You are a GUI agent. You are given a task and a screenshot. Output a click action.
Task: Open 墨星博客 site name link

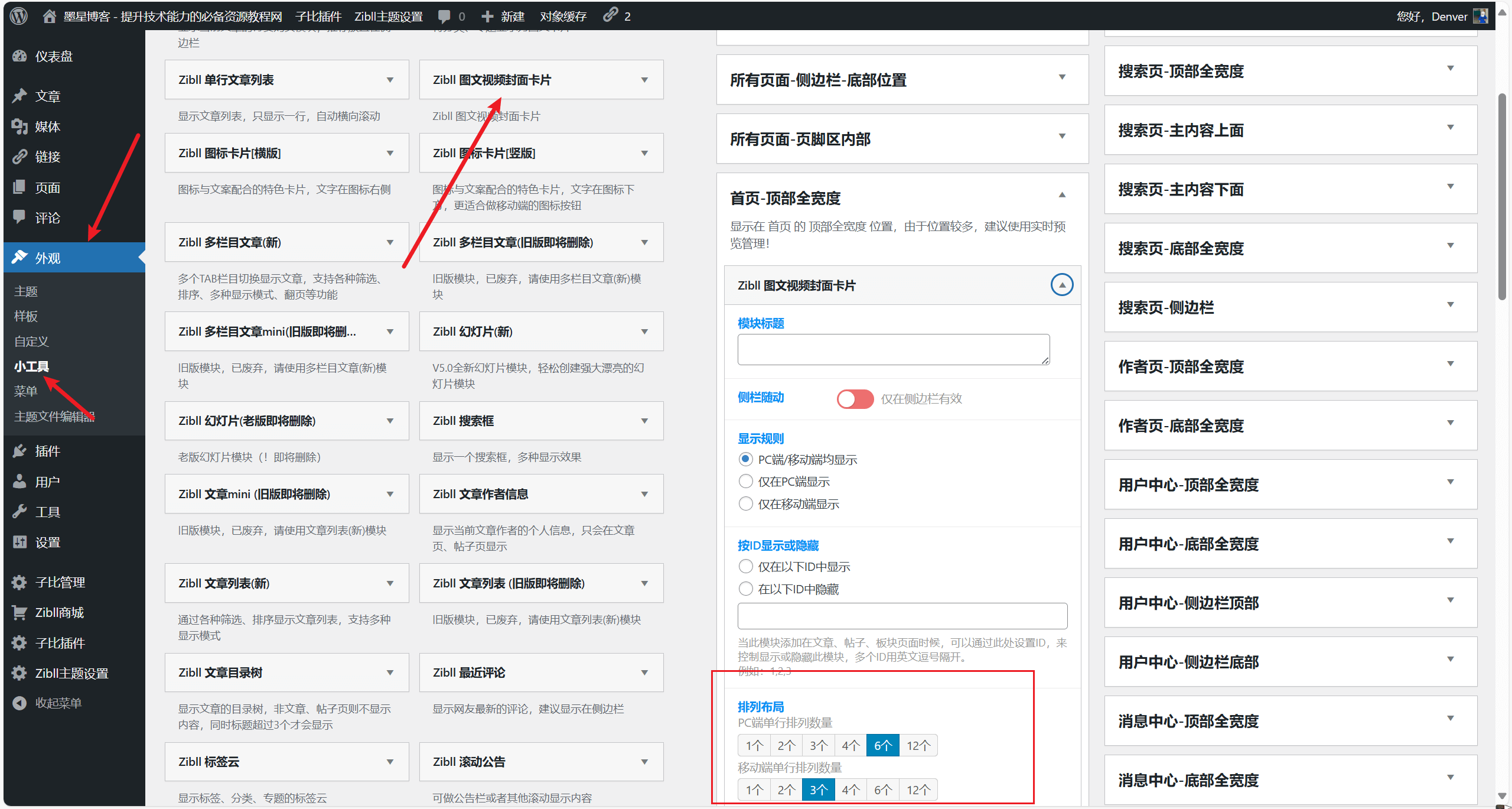172,16
